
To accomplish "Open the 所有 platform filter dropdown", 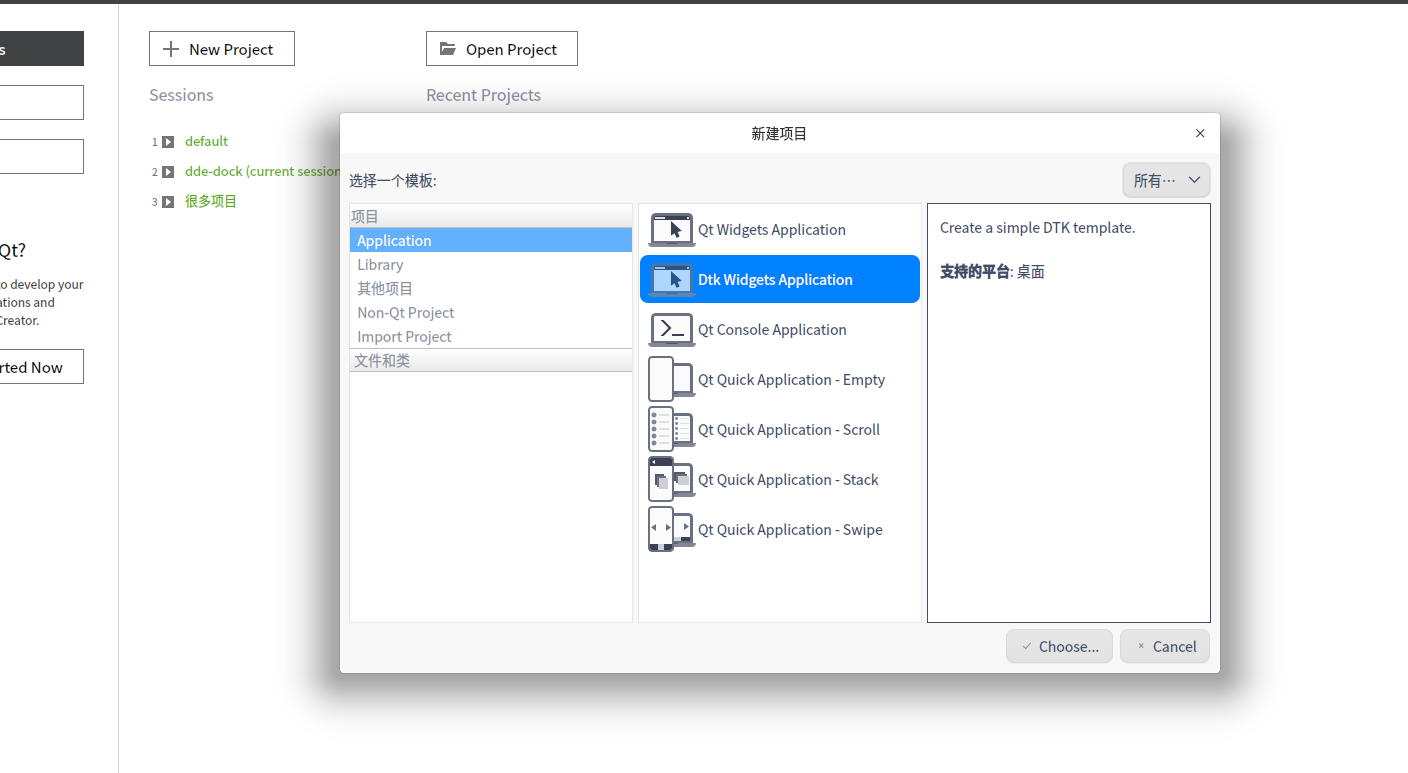I will coord(1166,181).
